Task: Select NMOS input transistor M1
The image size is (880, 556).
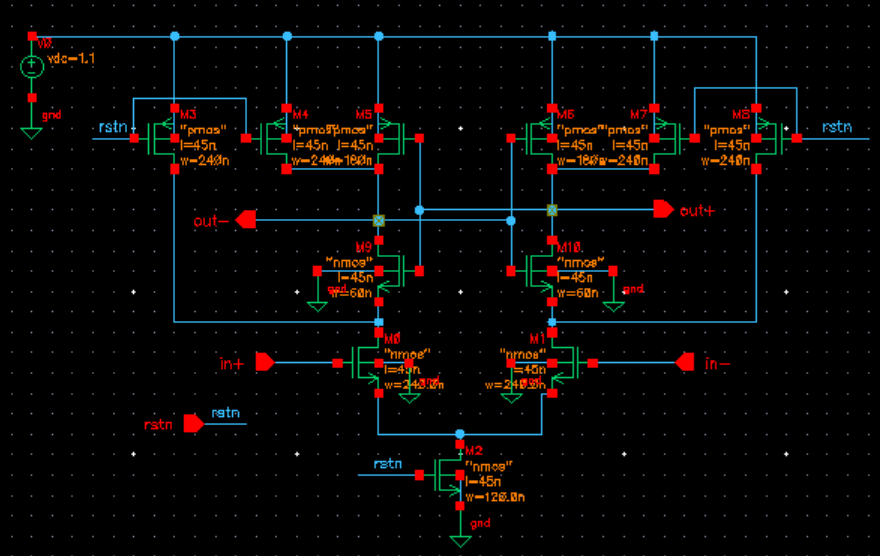Action: (x=569, y=363)
